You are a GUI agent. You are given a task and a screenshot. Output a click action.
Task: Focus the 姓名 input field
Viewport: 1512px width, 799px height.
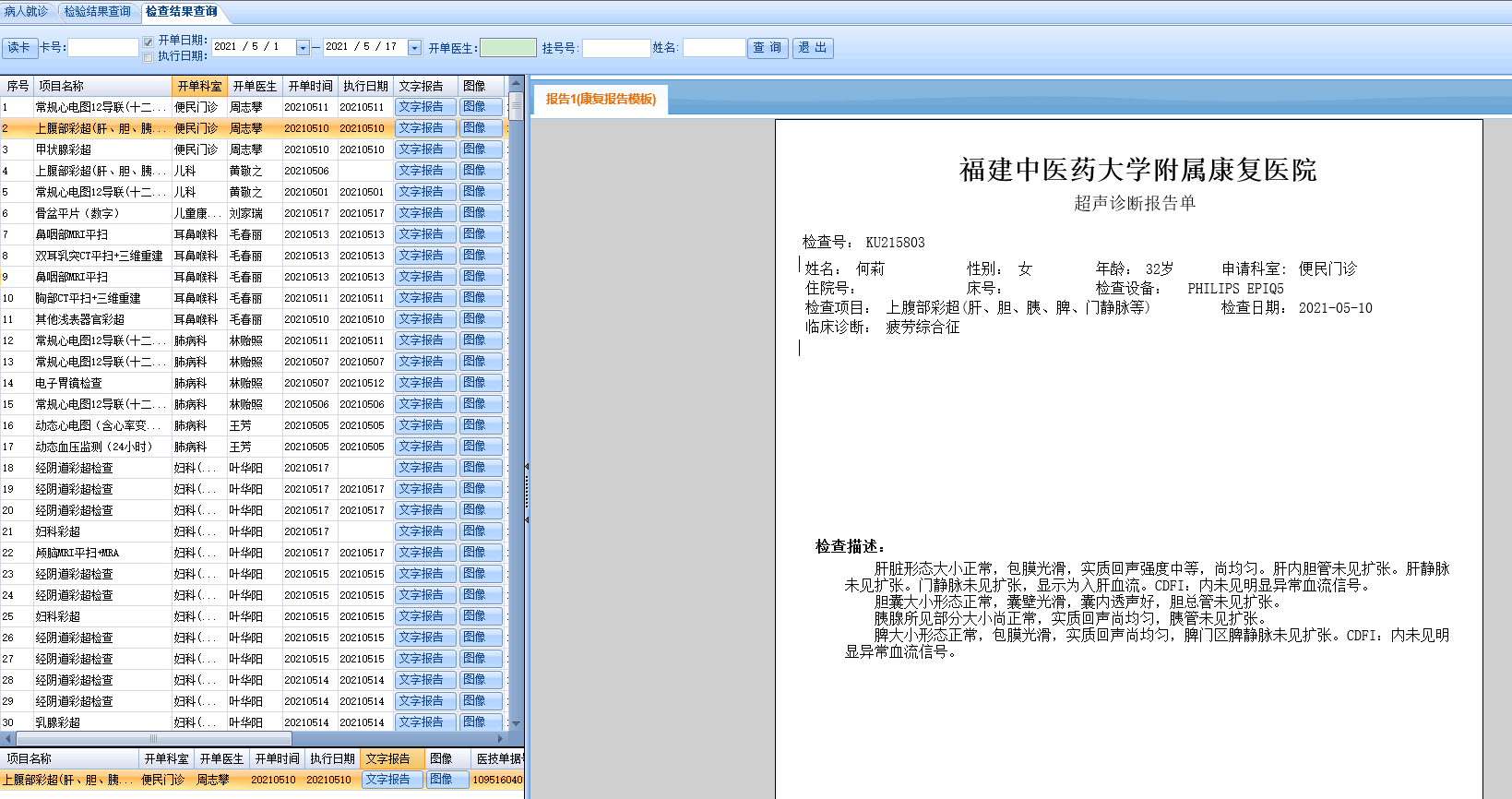click(x=714, y=47)
